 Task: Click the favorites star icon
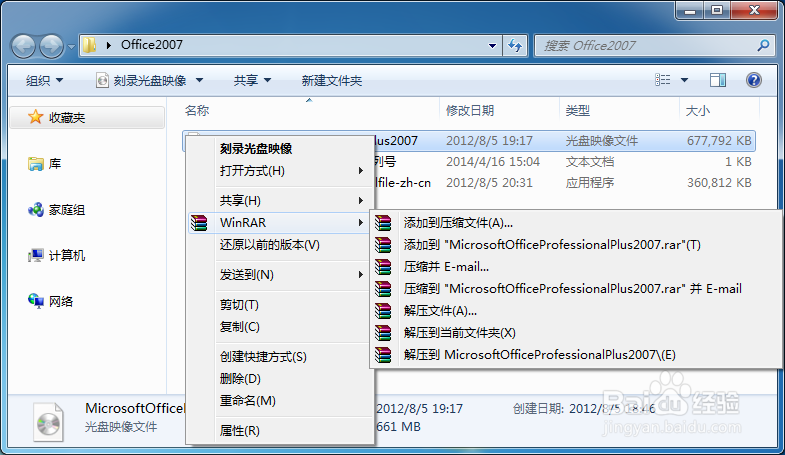point(36,117)
